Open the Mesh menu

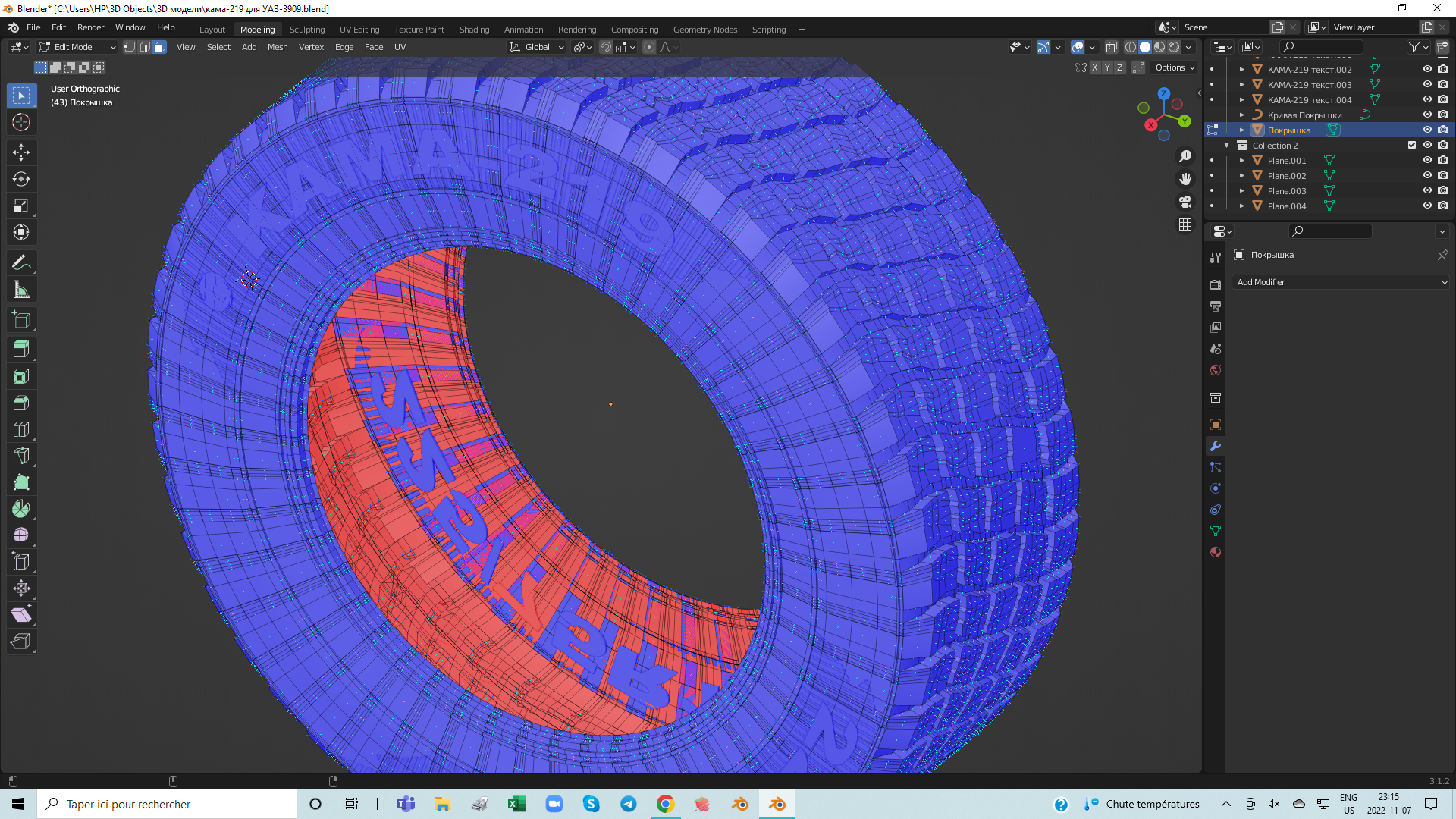[278, 47]
